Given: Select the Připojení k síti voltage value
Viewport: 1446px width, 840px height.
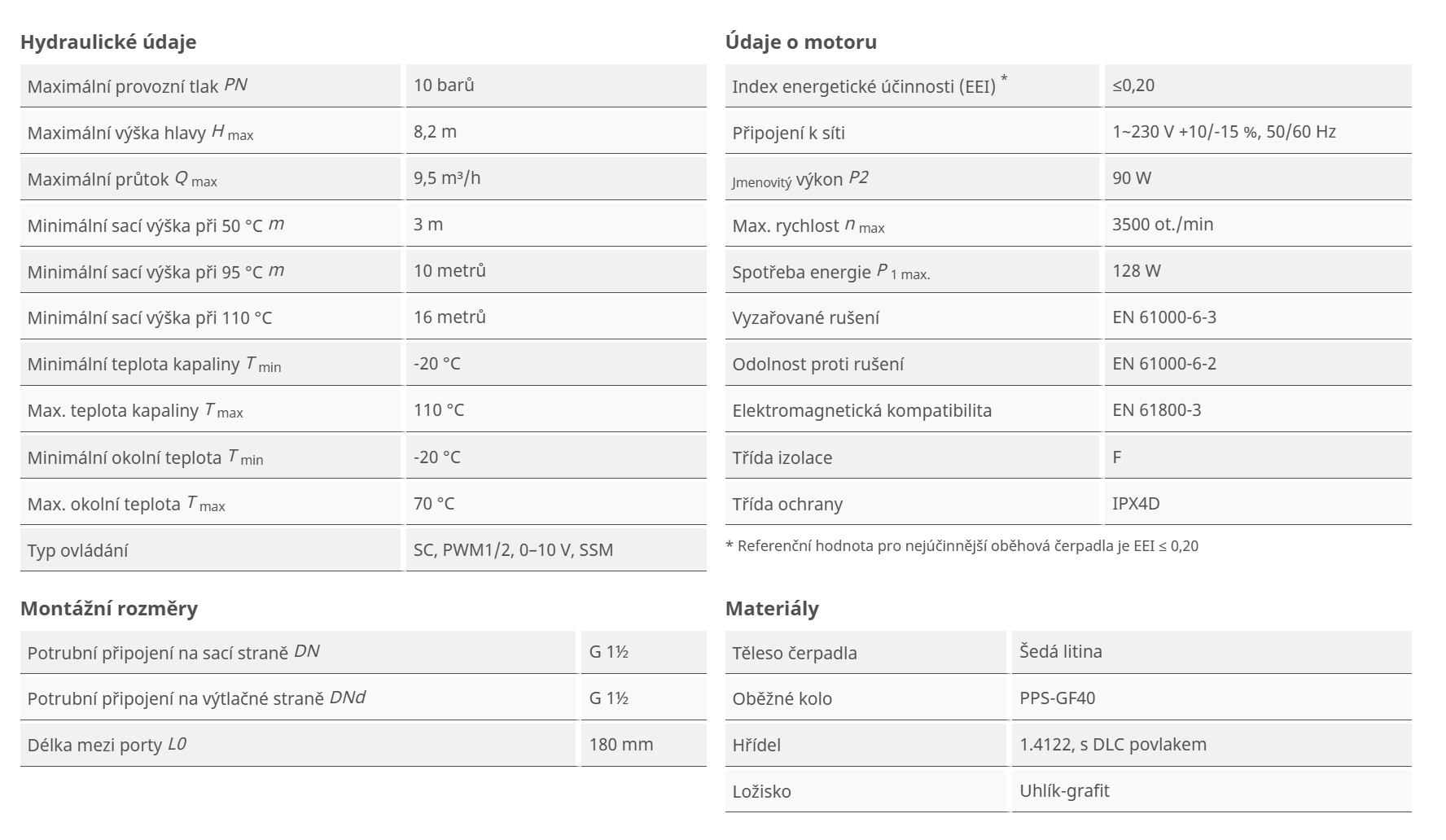Looking at the screenshot, I should coord(1224,131).
